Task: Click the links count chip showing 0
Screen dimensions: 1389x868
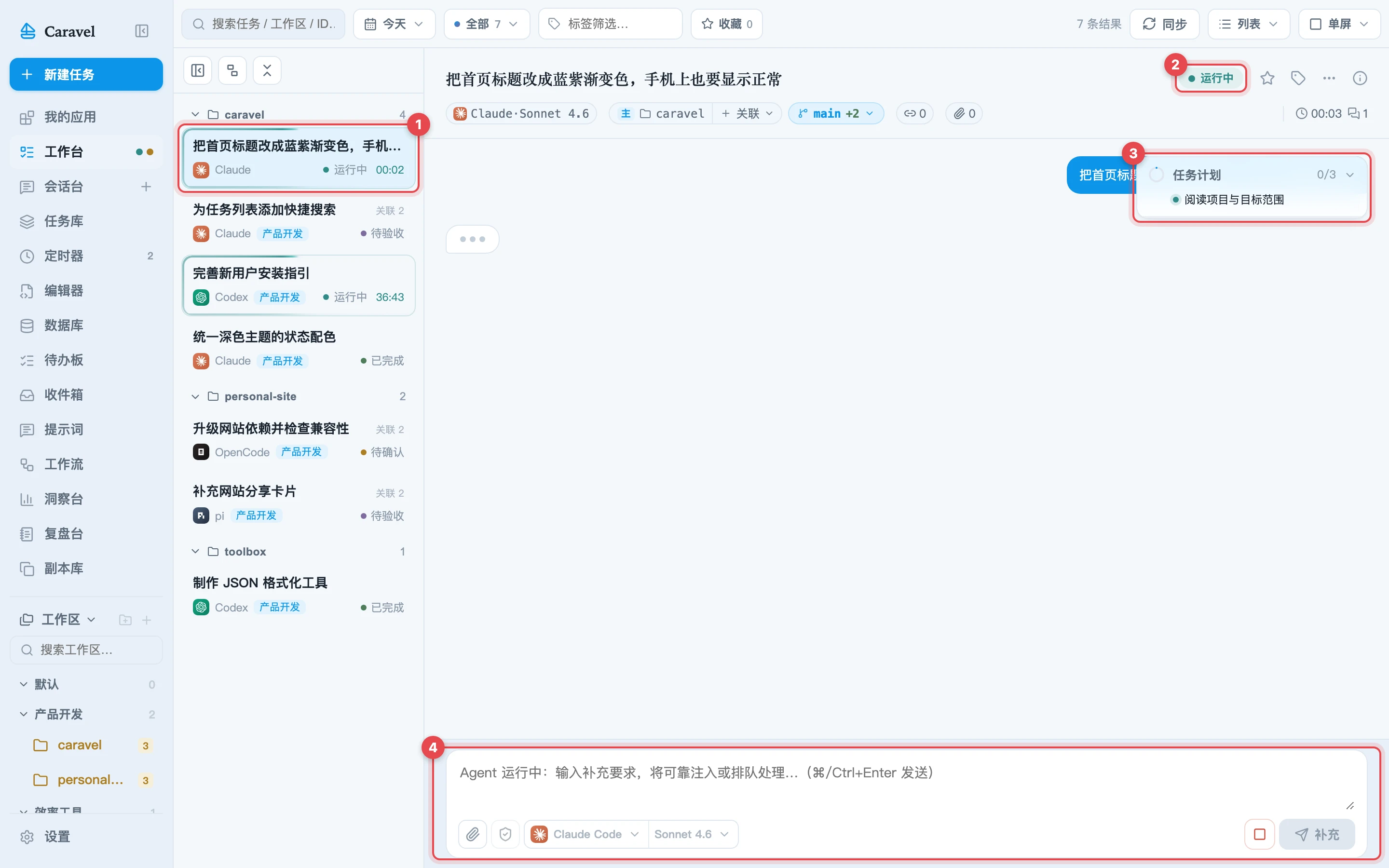Action: point(915,113)
